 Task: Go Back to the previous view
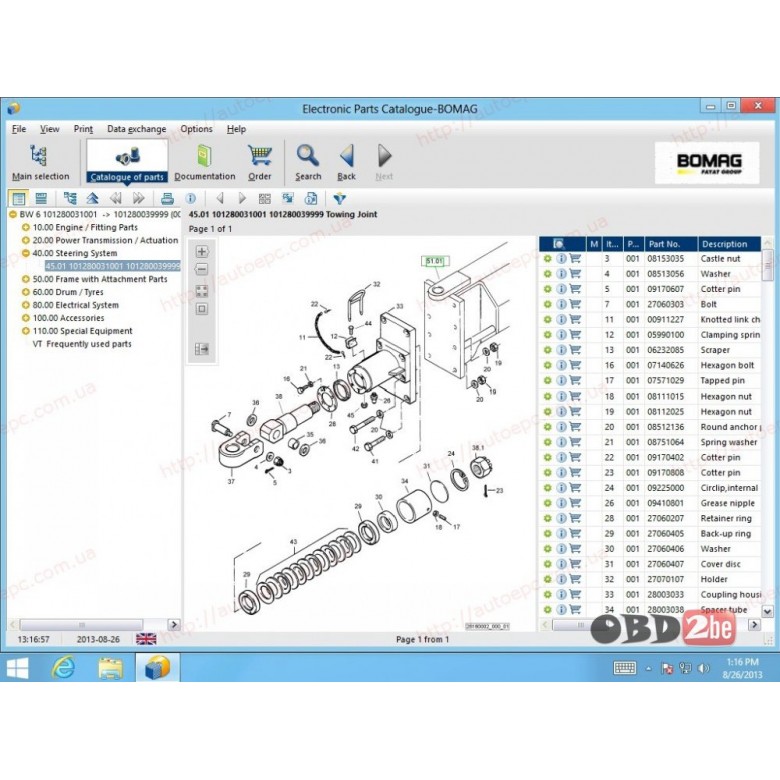pos(346,163)
